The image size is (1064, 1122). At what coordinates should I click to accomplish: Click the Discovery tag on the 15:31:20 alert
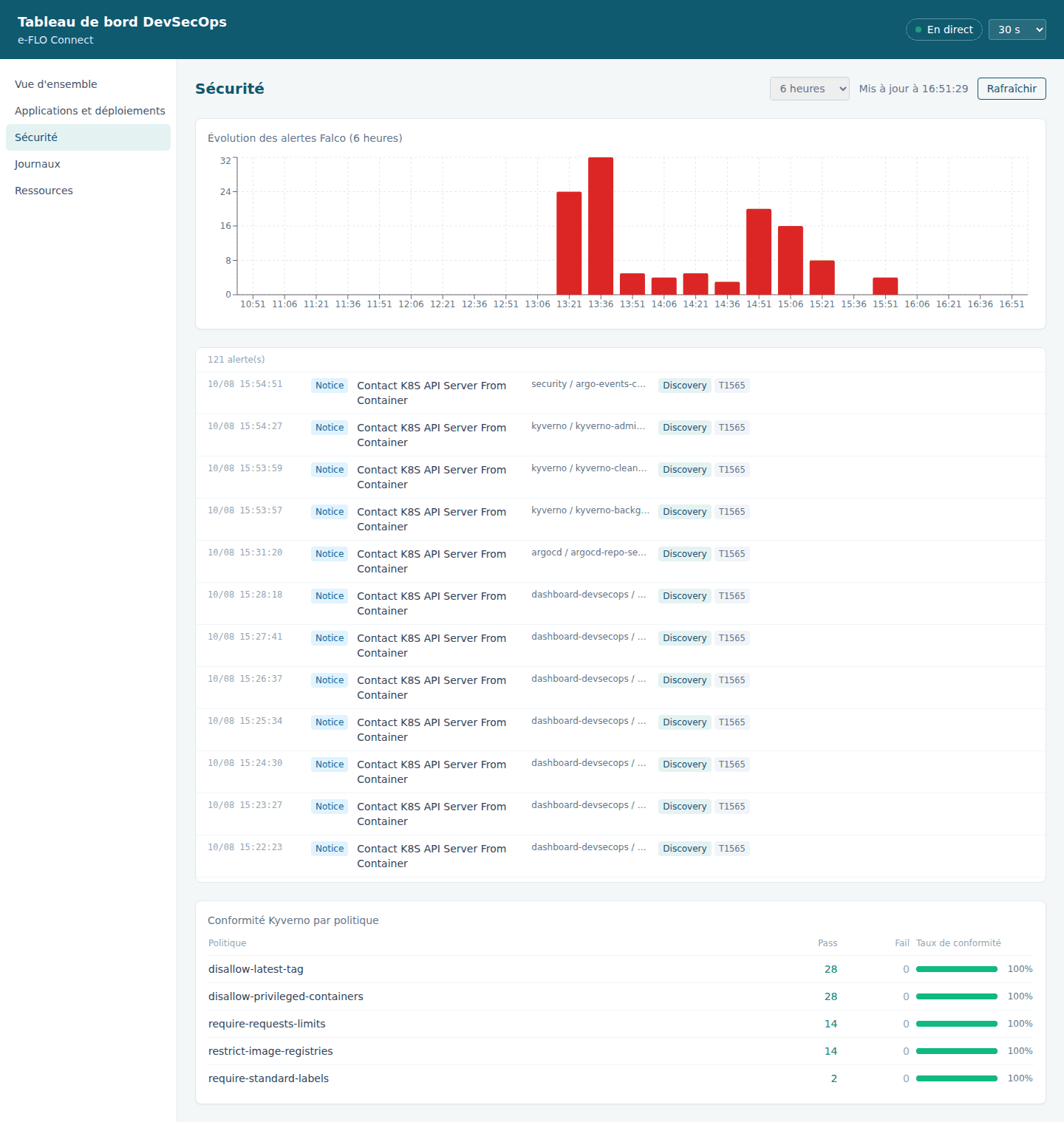[x=685, y=554]
